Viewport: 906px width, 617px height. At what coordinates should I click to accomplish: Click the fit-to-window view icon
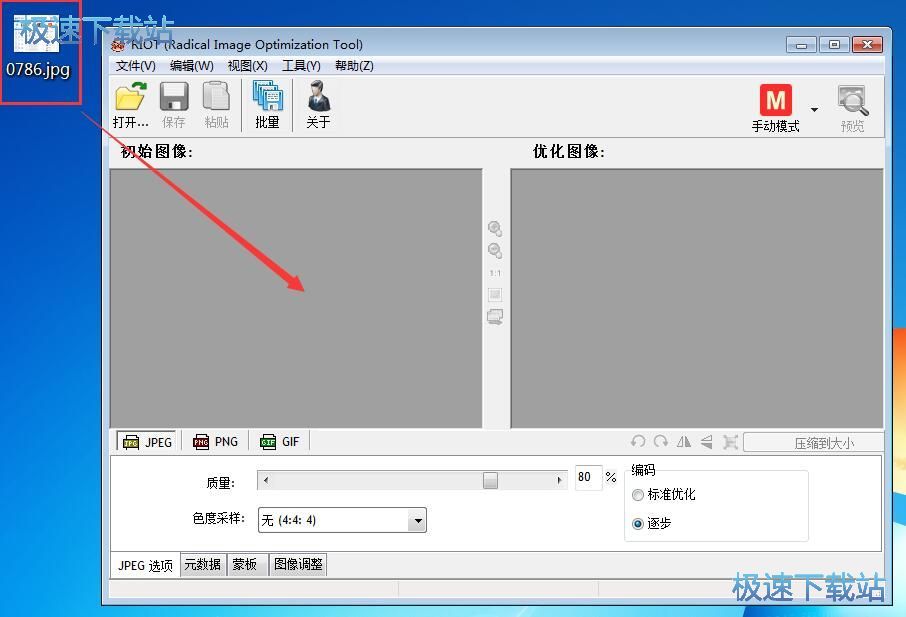tap(495, 295)
